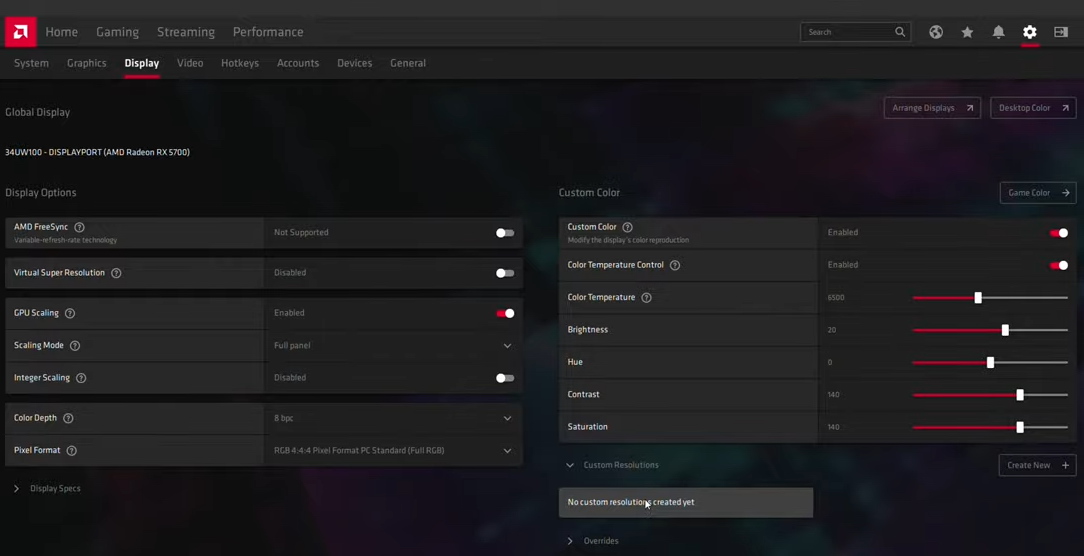Switch to Hotkeys settings tab

pyautogui.click(x=240, y=63)
